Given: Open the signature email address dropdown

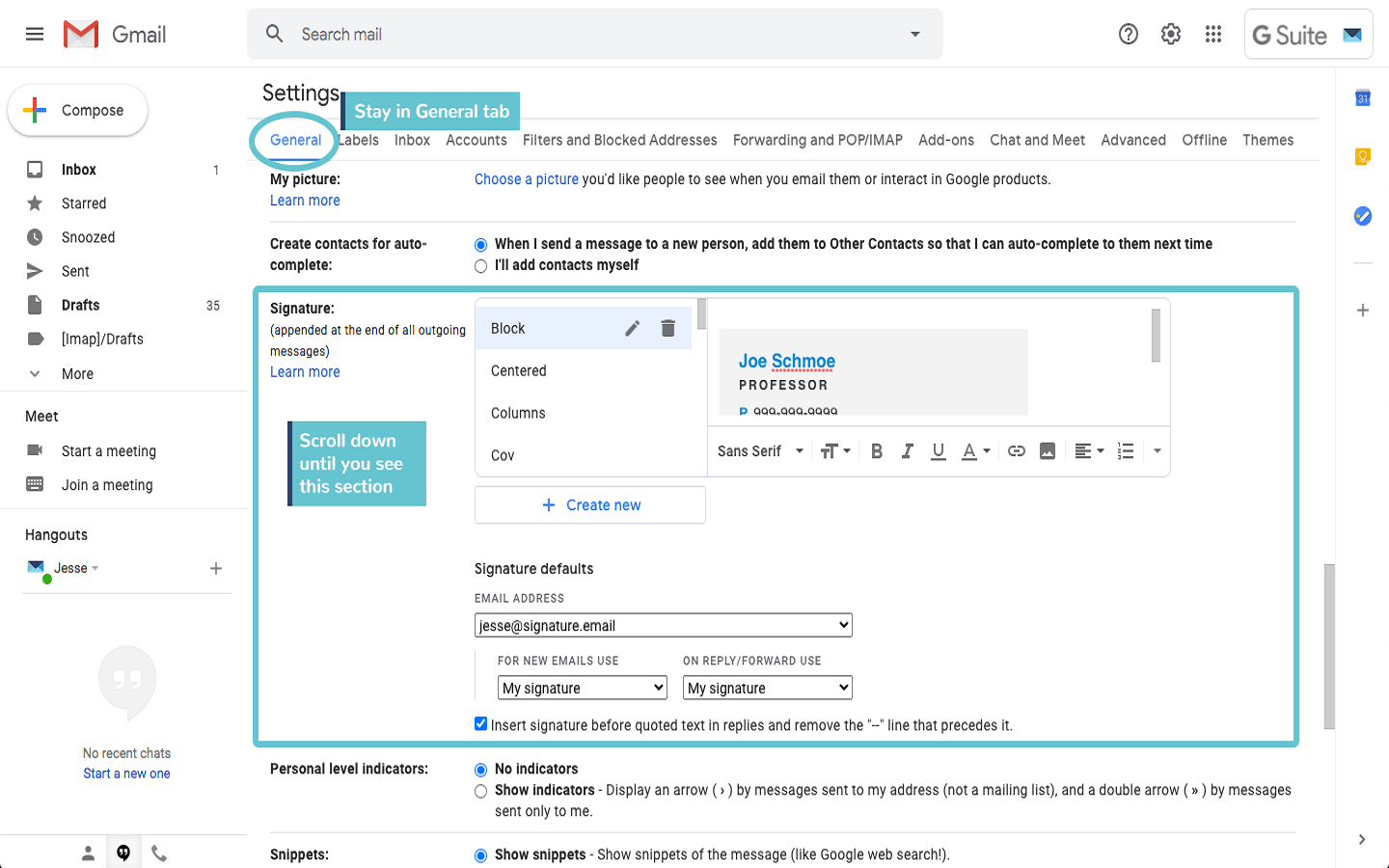Looking at the screenshot, I should [x=663, y=626].
